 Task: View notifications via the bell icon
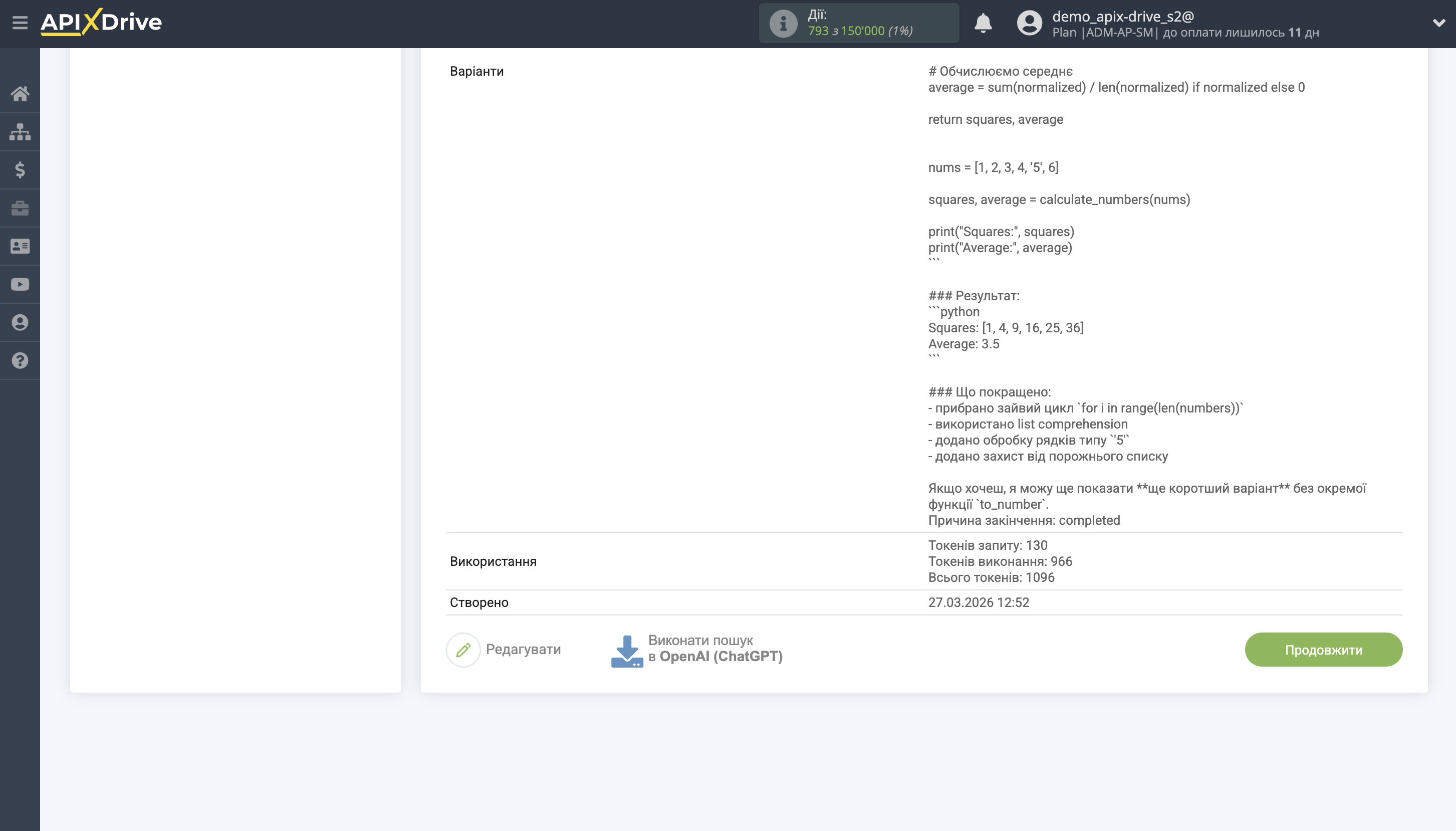(984, 23)
